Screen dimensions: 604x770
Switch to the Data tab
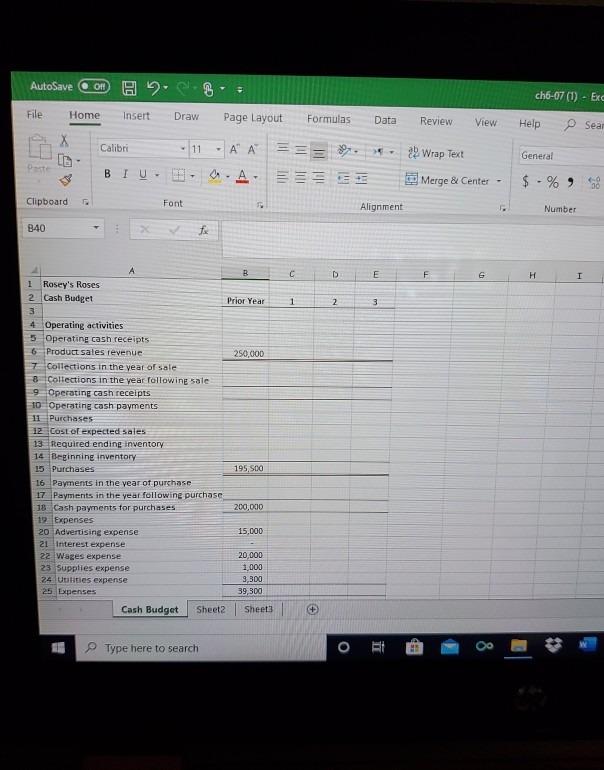(385, 120)
